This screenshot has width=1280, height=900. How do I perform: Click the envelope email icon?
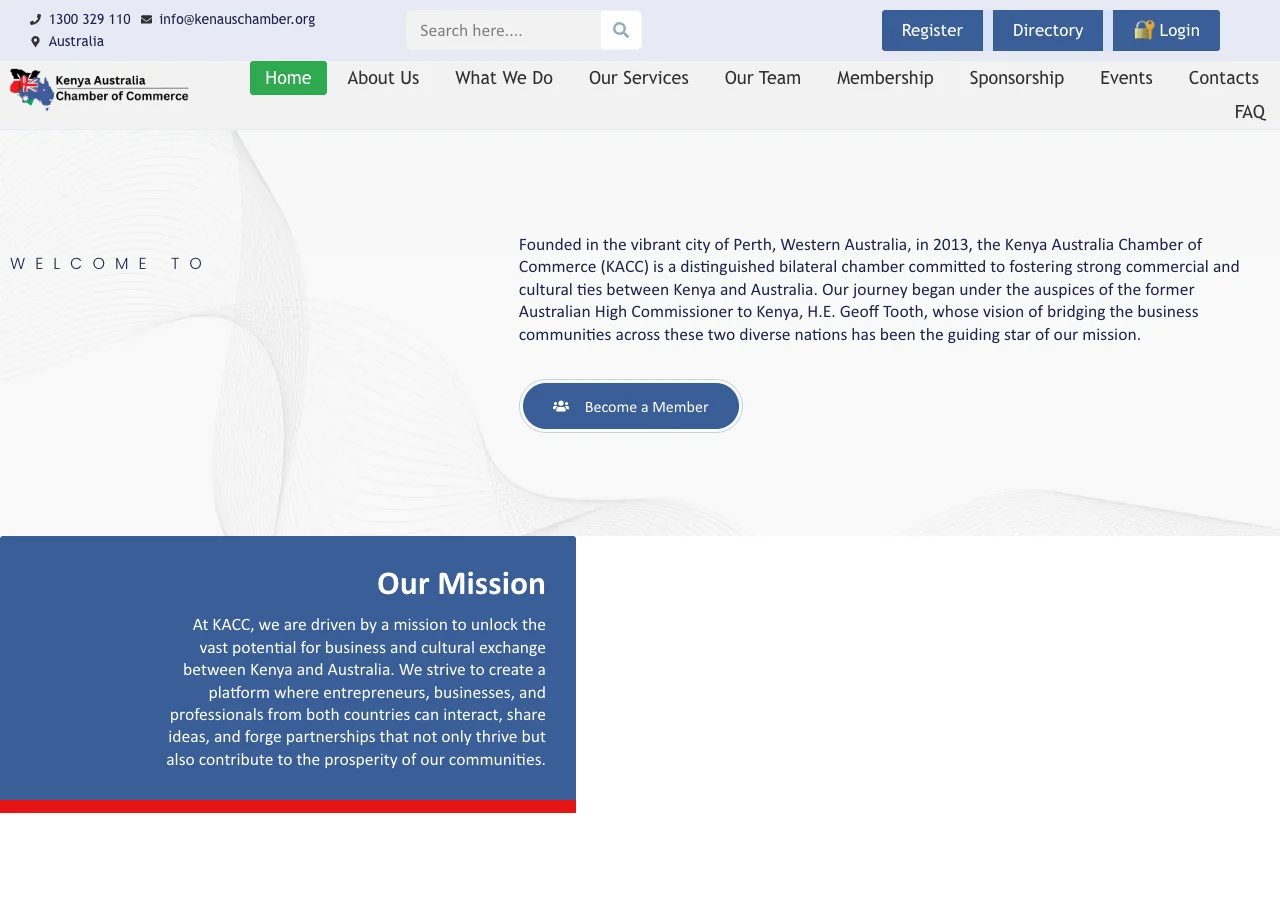pyautogui.click(x=147, y=19)
